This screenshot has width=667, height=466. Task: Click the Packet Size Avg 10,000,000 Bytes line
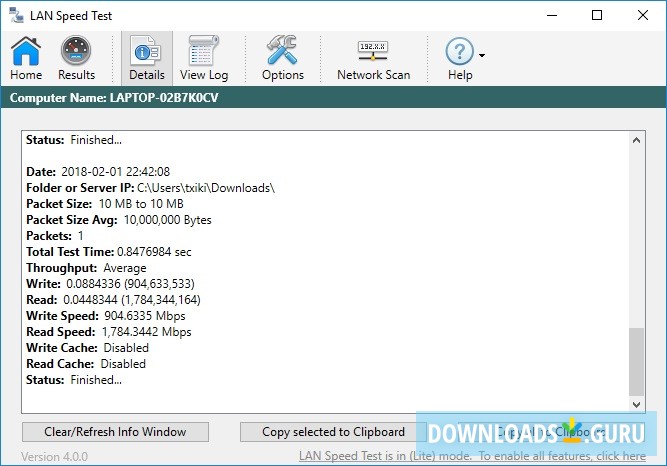click(x=119, y=220)
